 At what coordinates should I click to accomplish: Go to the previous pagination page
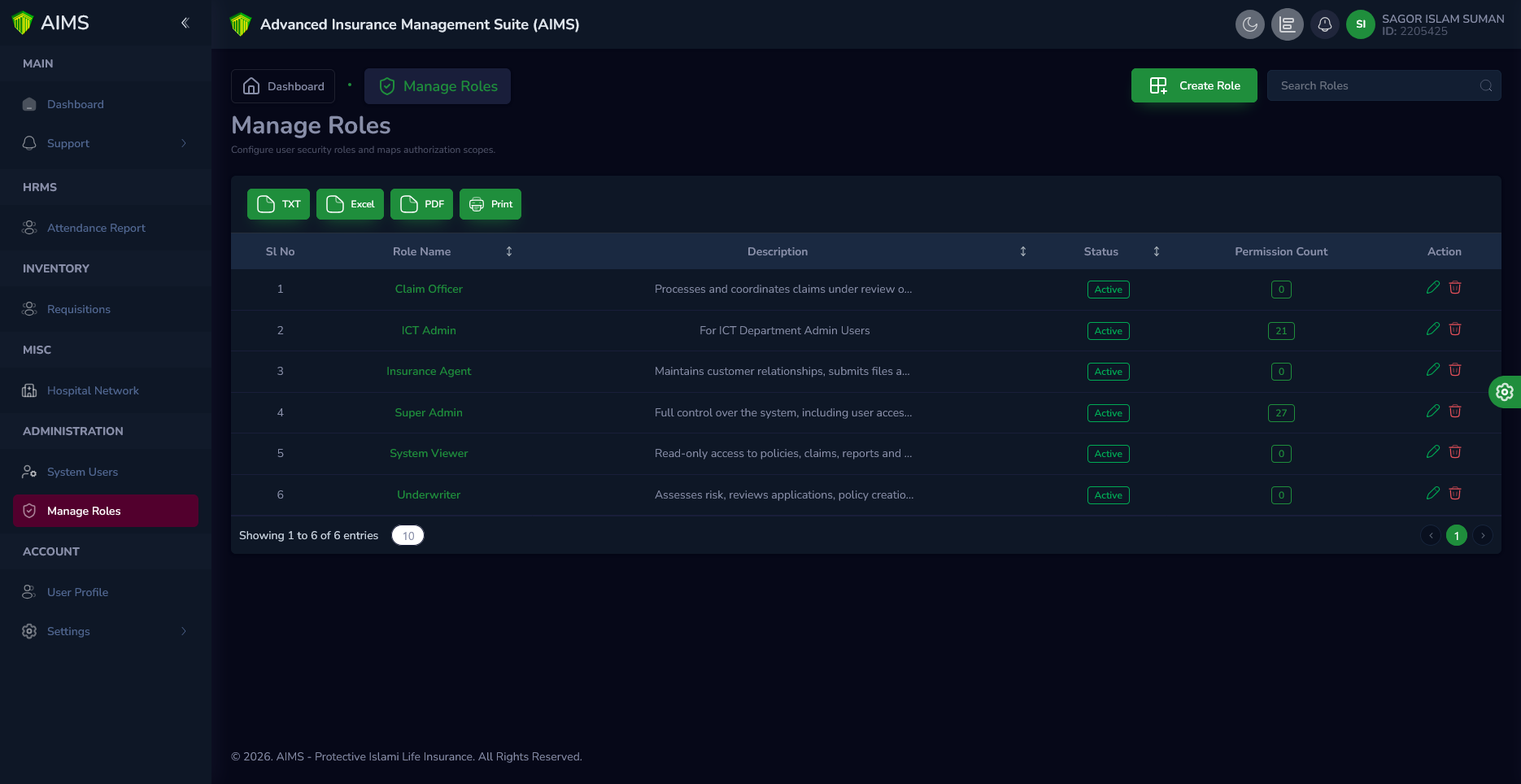coord(1431,535)
